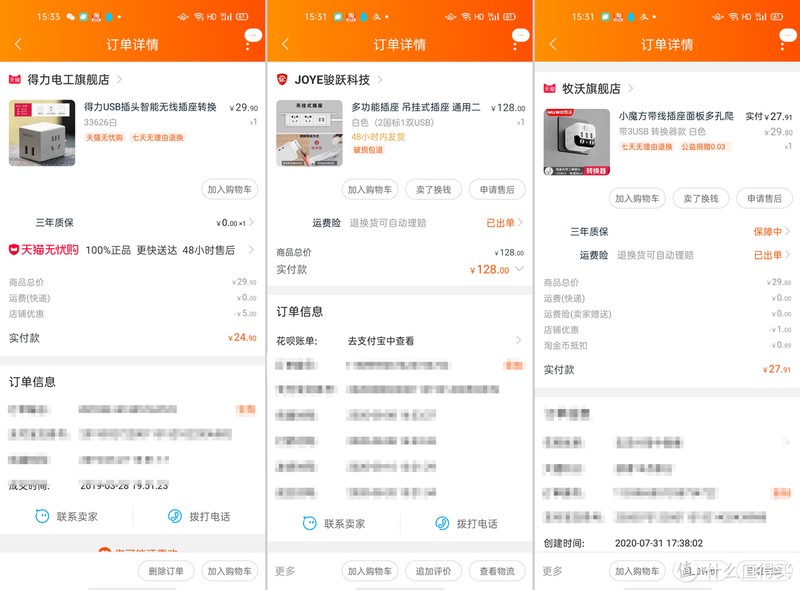This screenshot has height=590, width=800.
Task: Tap the shield logo beside JOYE骏跃科技
Action: coord(282,80)
